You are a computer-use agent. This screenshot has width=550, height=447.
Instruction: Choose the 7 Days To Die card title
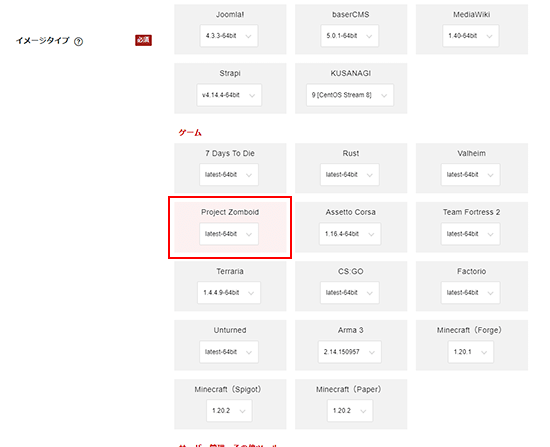230,153
